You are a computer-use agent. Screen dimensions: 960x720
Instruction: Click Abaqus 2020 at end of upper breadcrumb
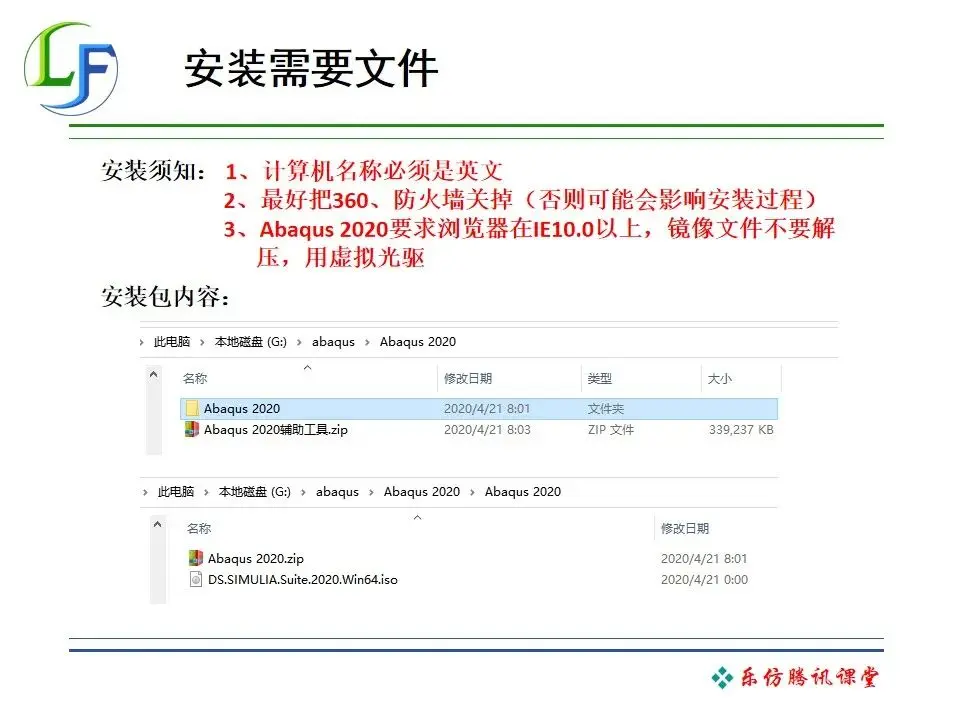pos(418,342)
